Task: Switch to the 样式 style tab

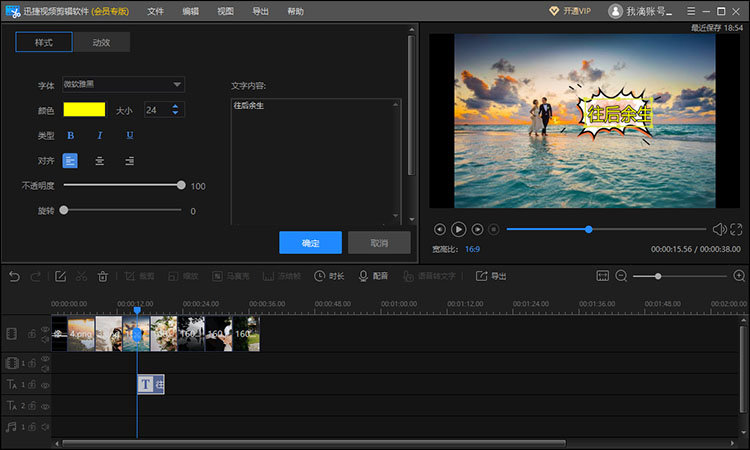Action: pos(44,42)
